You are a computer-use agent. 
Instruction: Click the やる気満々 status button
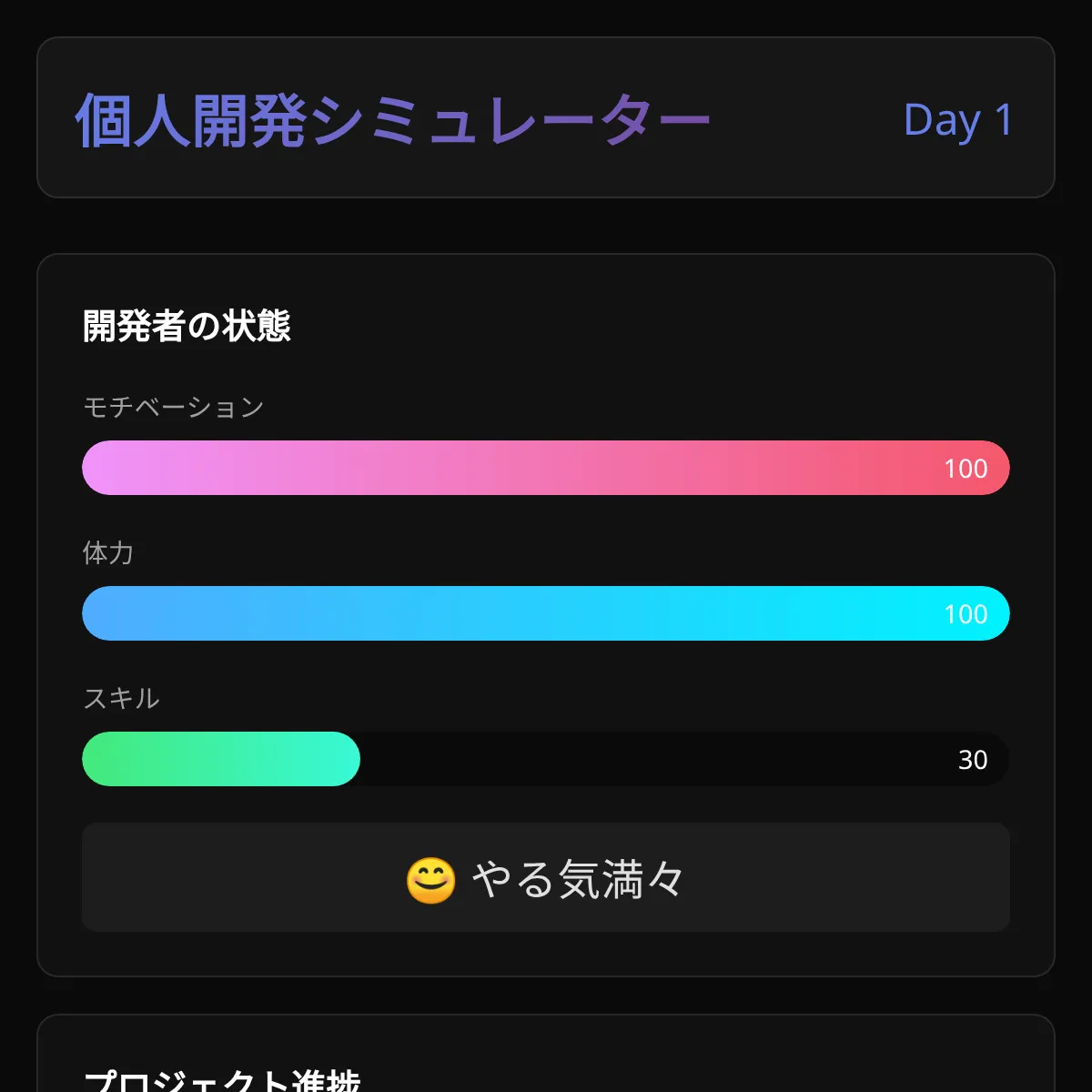coord(546,878)
